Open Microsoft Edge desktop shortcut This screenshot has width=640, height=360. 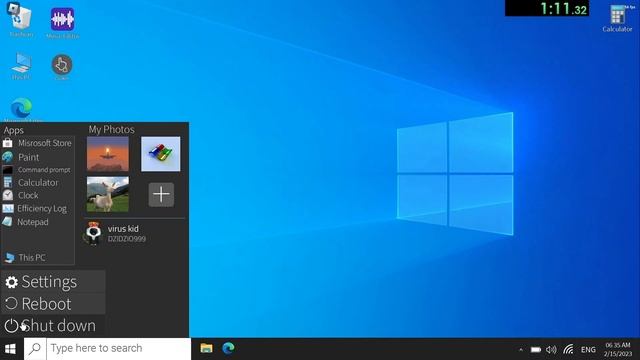22,109
